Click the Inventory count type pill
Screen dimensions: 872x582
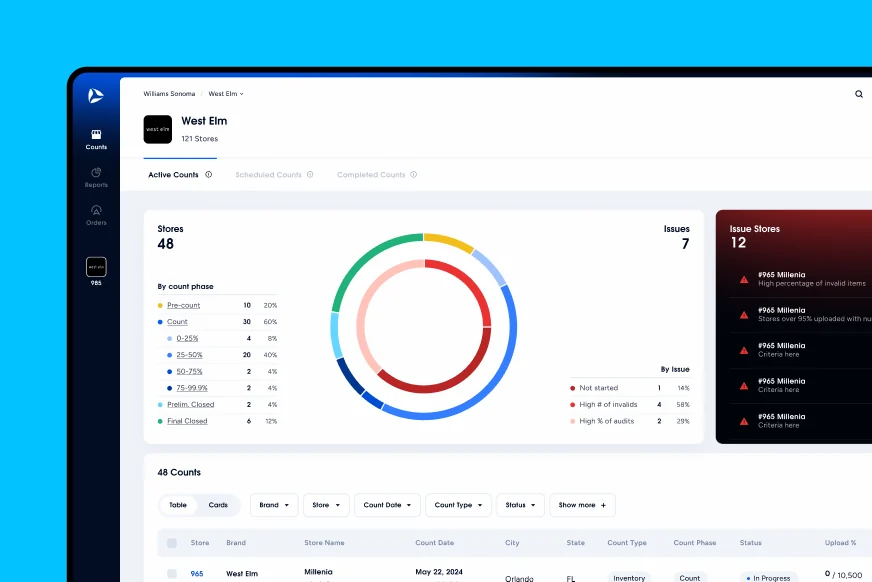pyautogui.click(x=629, y=577)
